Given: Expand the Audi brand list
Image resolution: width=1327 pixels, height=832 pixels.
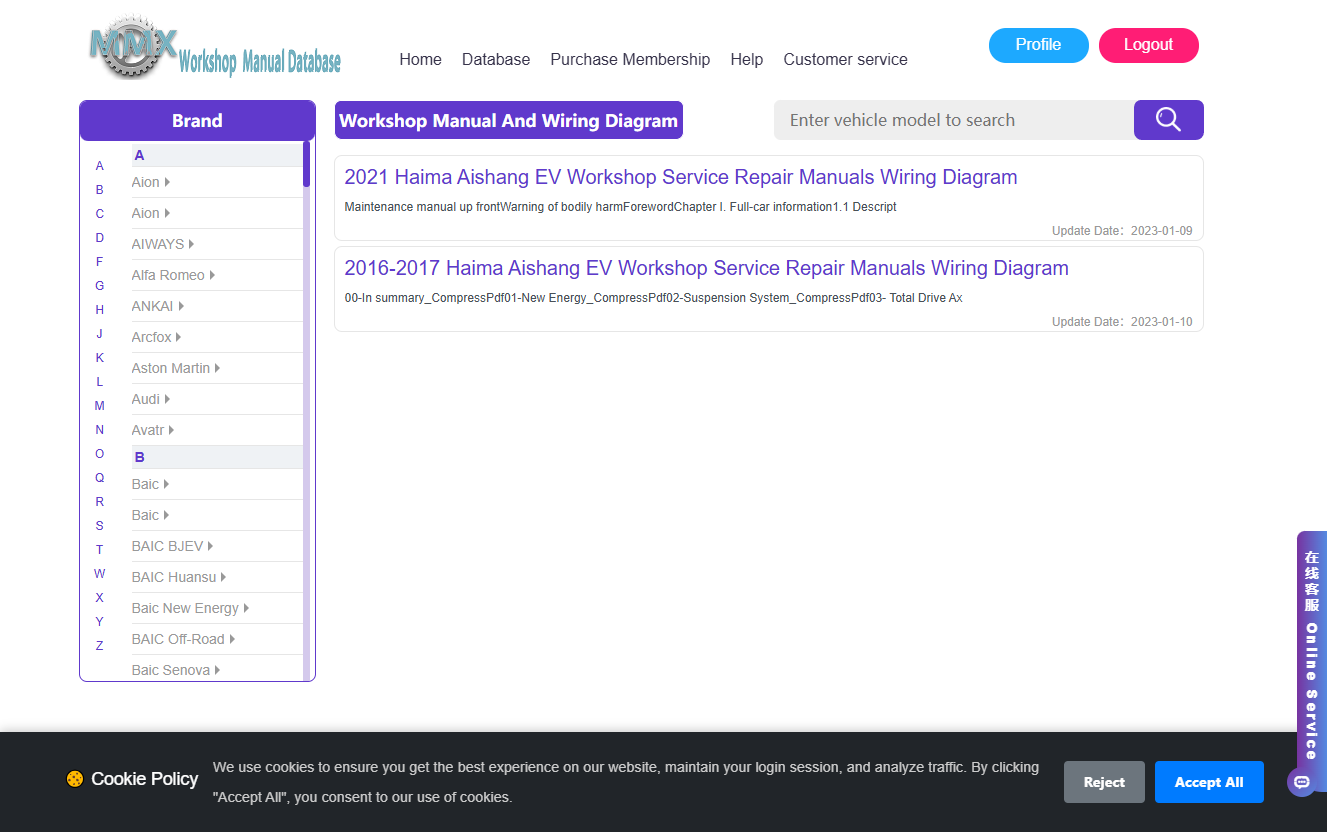Looking at the screenshot, I should coord(151,399).
